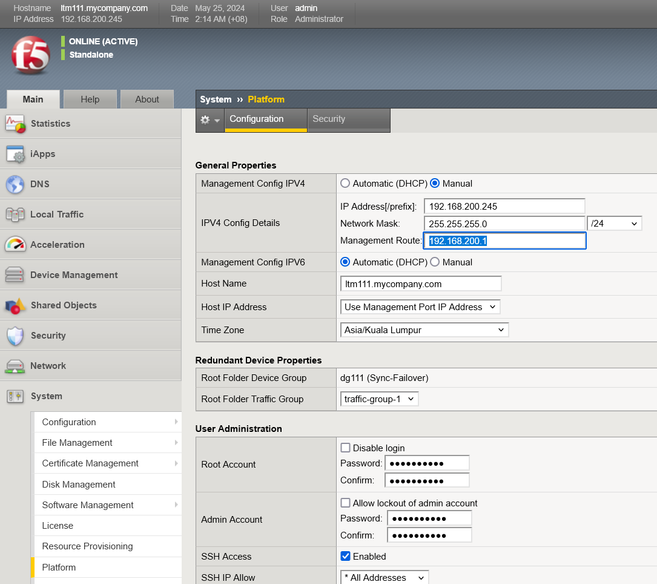The height and width of the screenshot is (584, 657).
Task: Open the Time Zone dropdown
Action: (x=424, y=330)
